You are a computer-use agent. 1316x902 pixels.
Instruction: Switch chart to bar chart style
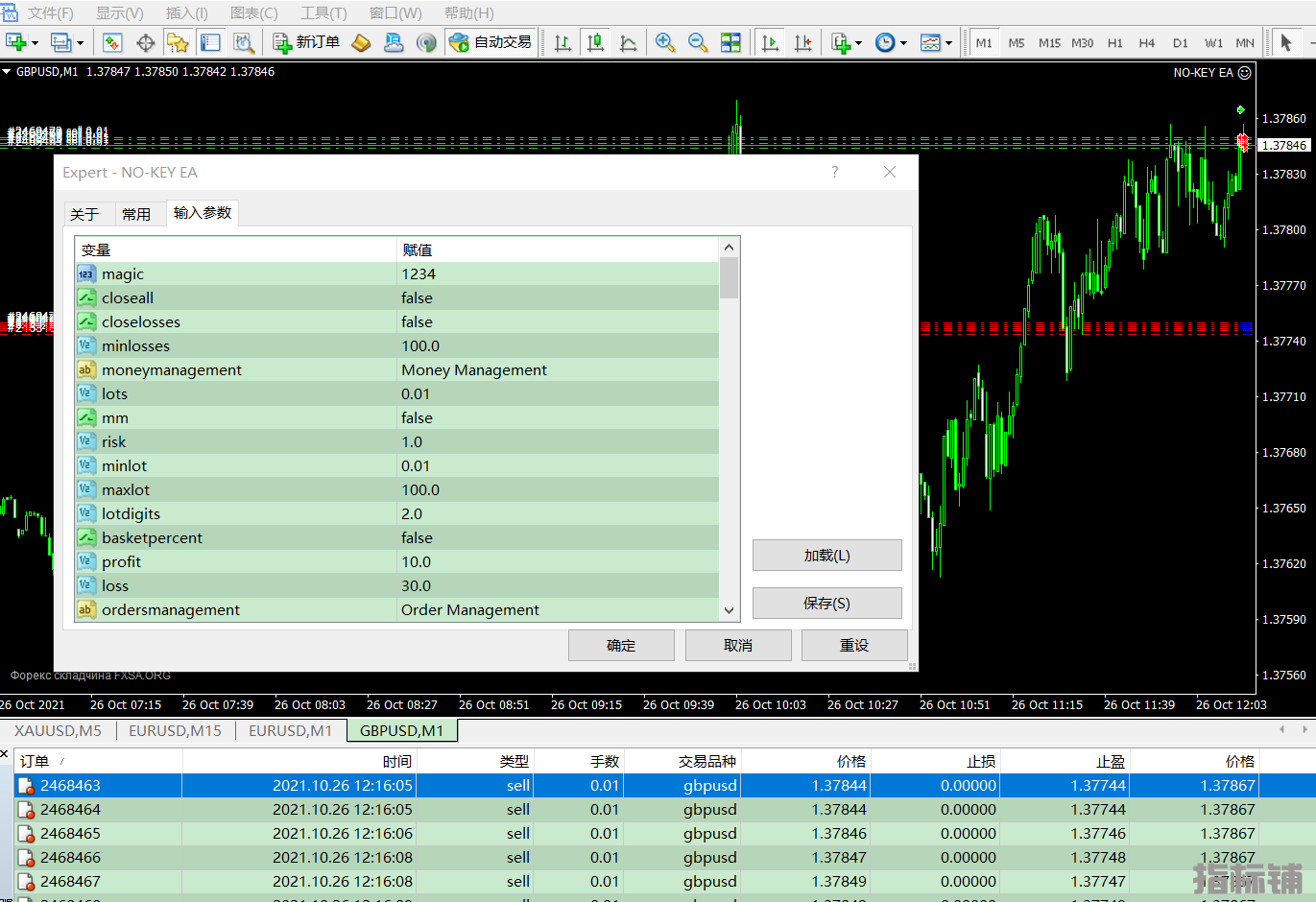[563, 42]
